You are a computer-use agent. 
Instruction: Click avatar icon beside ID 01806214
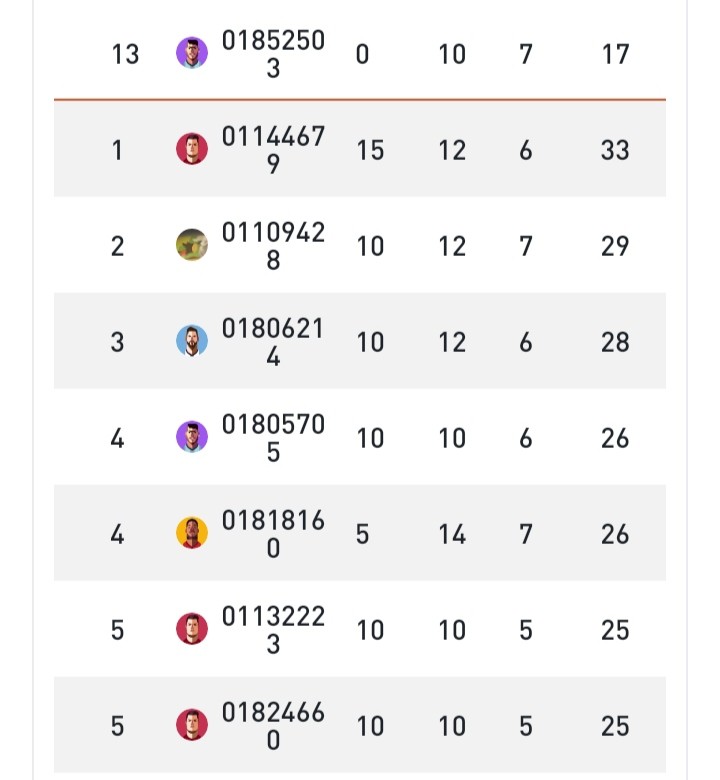tap(192, 341)
